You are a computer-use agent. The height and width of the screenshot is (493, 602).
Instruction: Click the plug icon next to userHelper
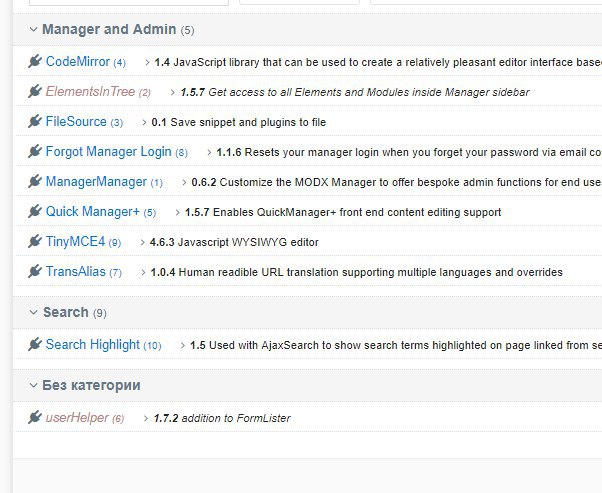tap(35, 418)
